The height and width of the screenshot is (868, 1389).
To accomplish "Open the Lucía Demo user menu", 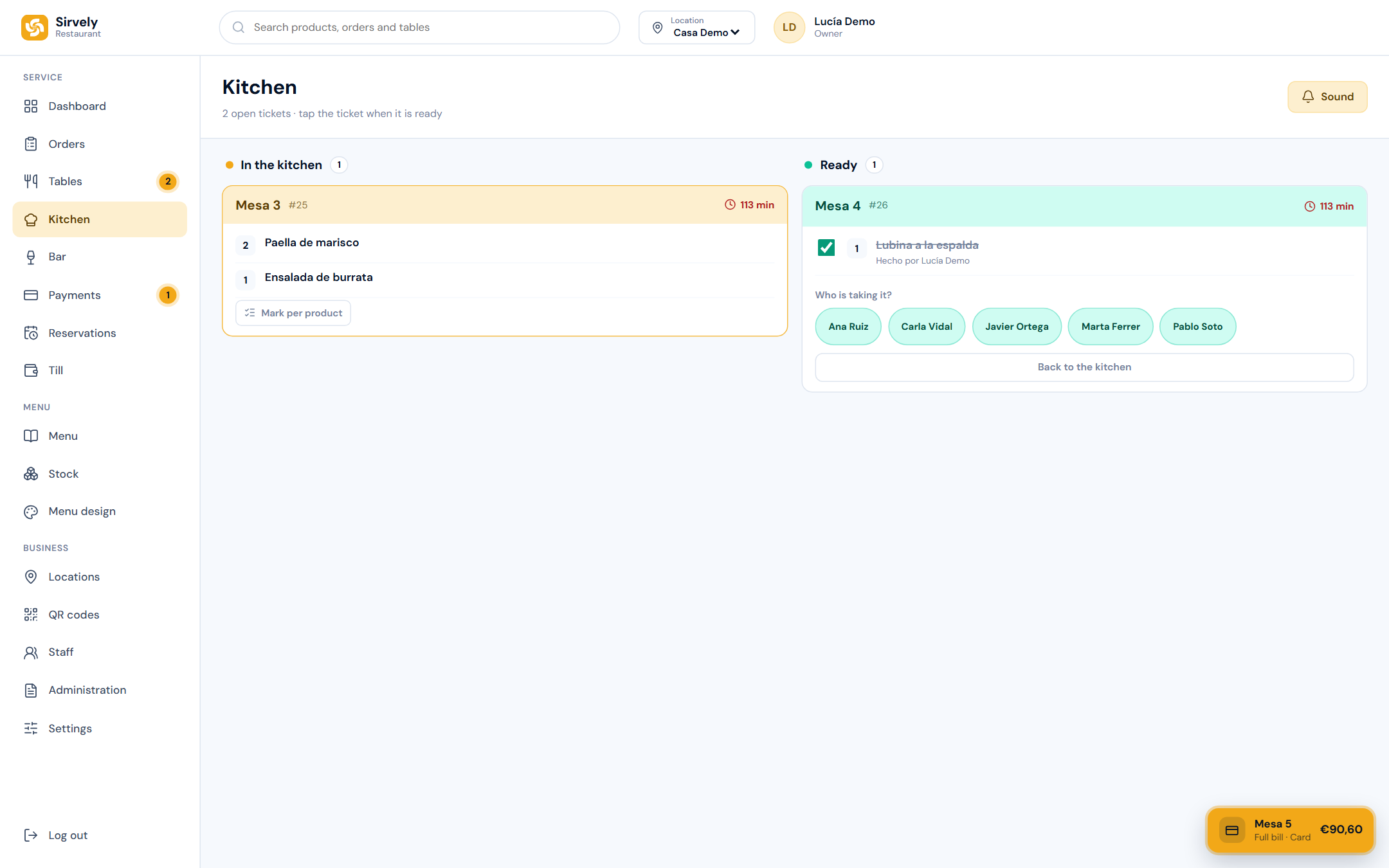I will 825,28.
